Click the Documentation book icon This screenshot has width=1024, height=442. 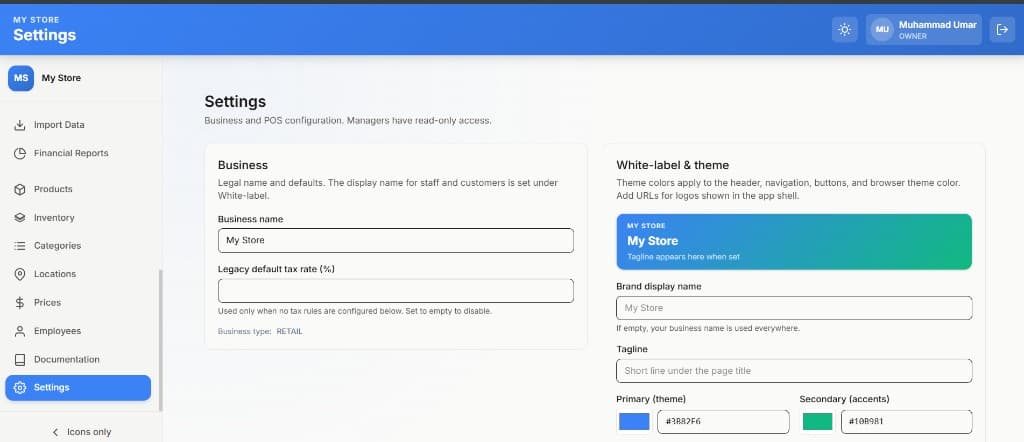[20, 360]
